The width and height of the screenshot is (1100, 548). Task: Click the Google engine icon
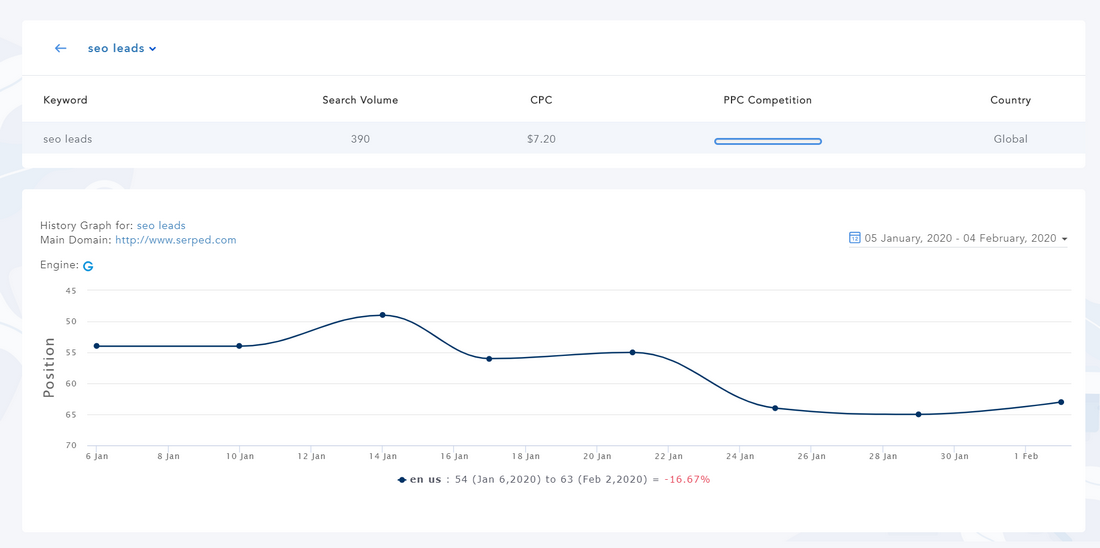pyautogui.click(x=88, y=266)
